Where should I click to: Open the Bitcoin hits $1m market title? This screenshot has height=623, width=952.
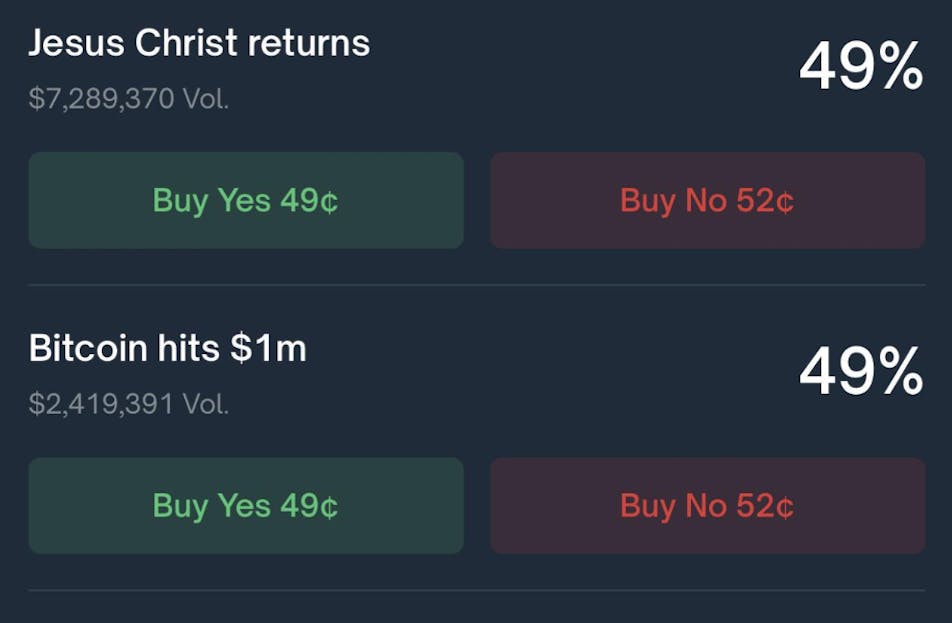pyautogui.click(x=167, y=348)
